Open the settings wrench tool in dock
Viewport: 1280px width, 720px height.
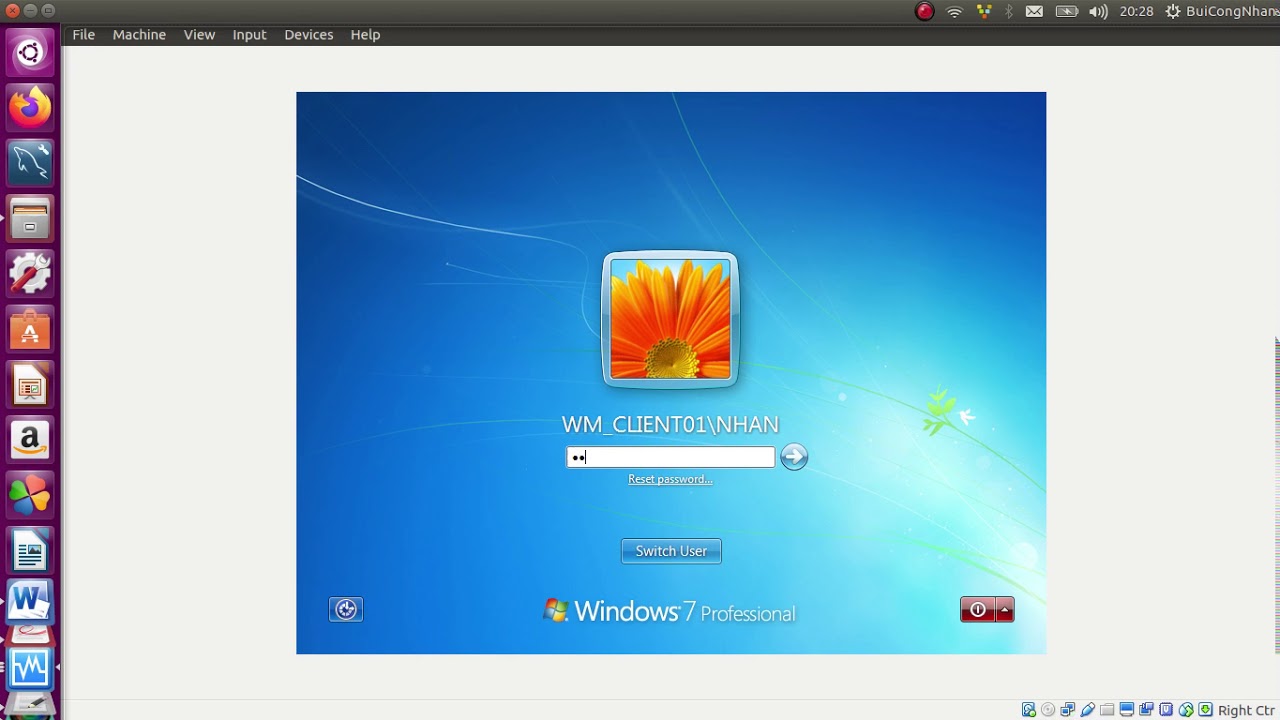[x=30, y=273]
